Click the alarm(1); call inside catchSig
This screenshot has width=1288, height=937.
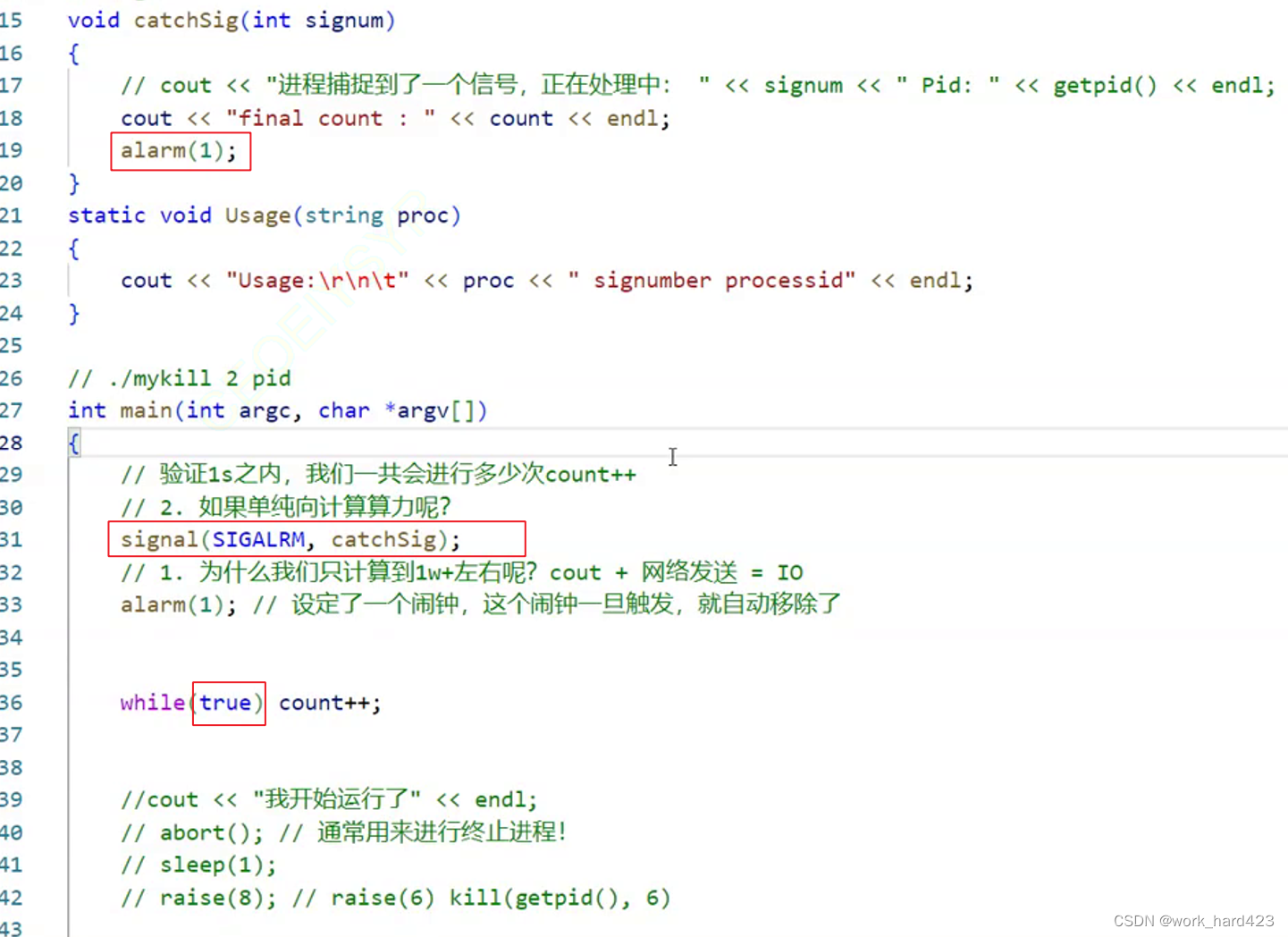(x=179, y=151)
